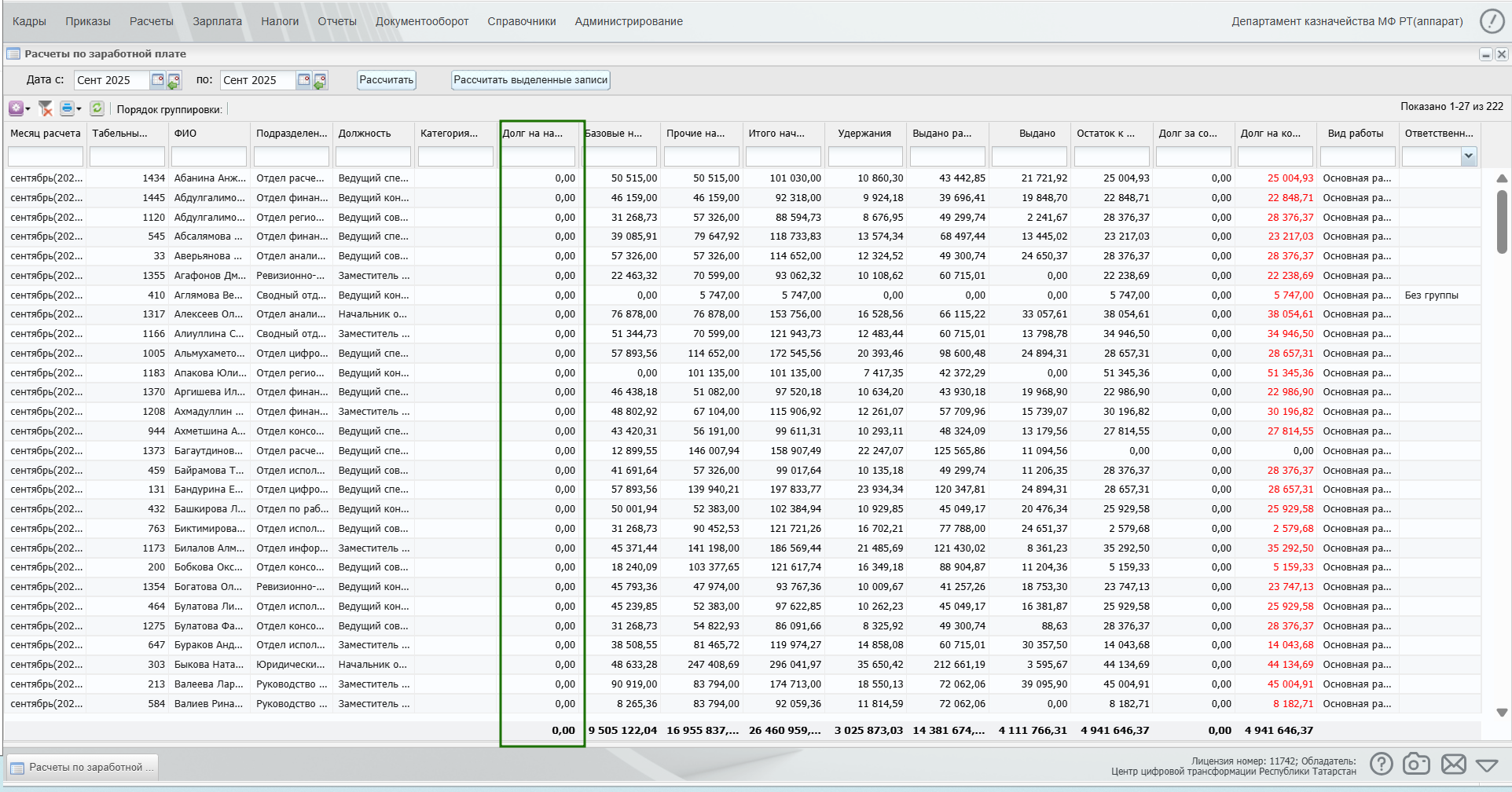Open the 'Ответственн...' column filter dropdown
The width and height of the screenshot is (1512, 792).
(1468, 156)
